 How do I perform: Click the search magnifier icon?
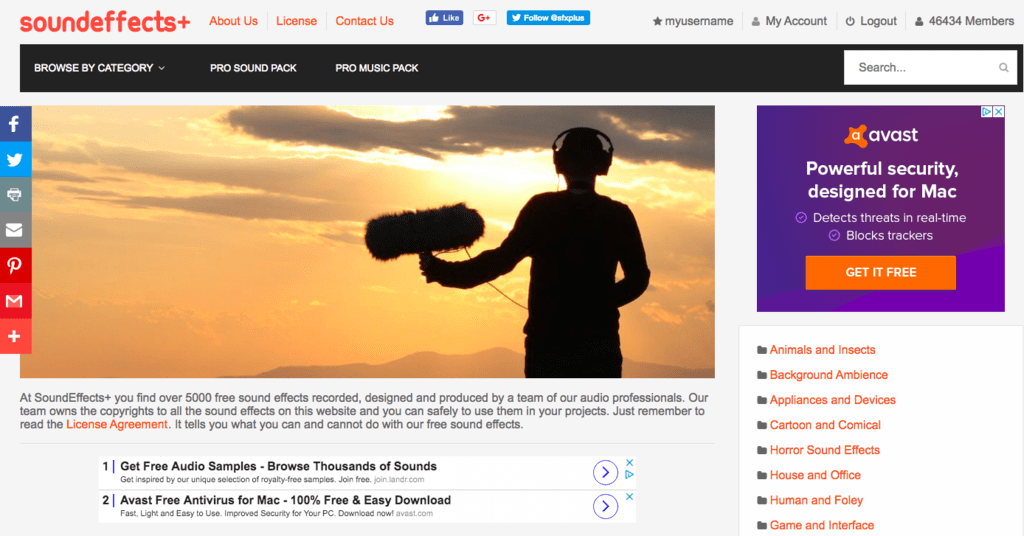click(1003, 68)
